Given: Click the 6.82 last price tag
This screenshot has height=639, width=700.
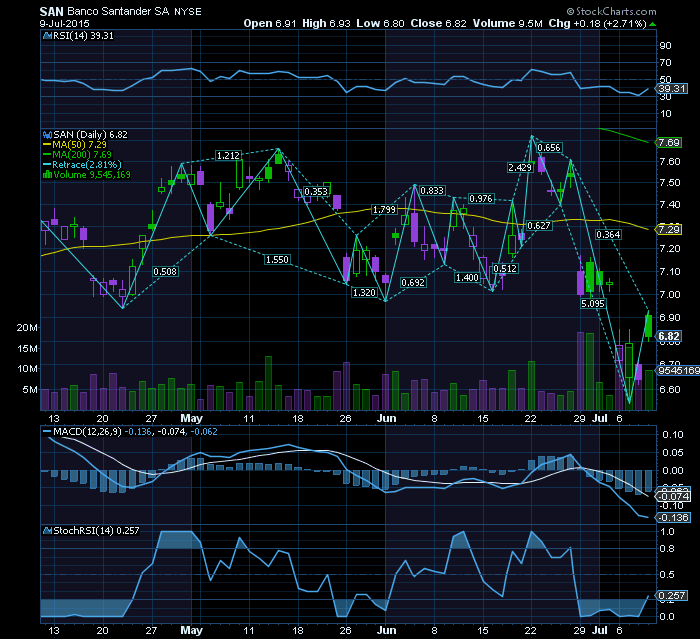Looking at the screenshot, I should (x=669, y=336).
